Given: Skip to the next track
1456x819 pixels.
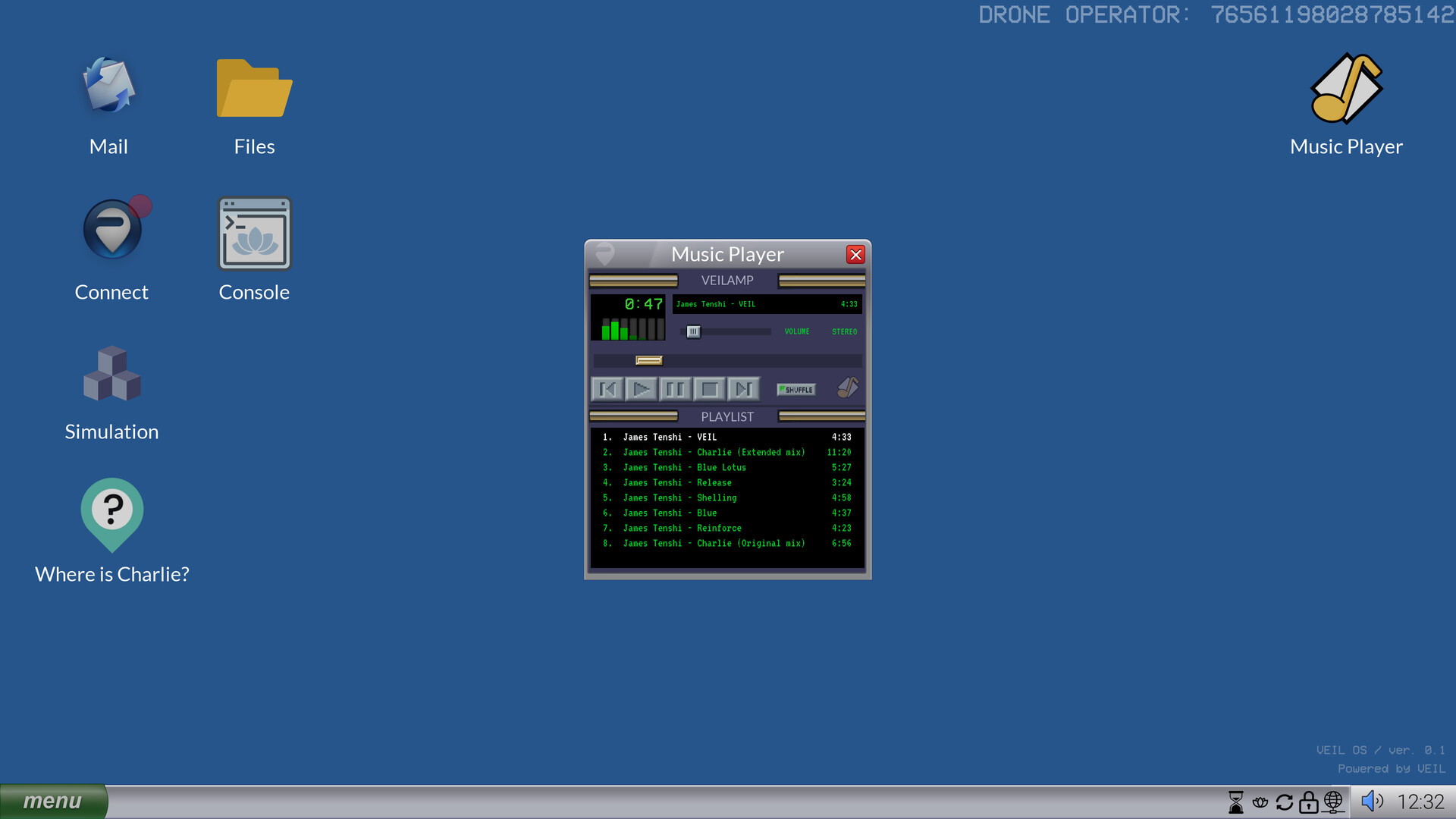Looking at the screenshot, I should pyautogui.click(x=743, y=390).
